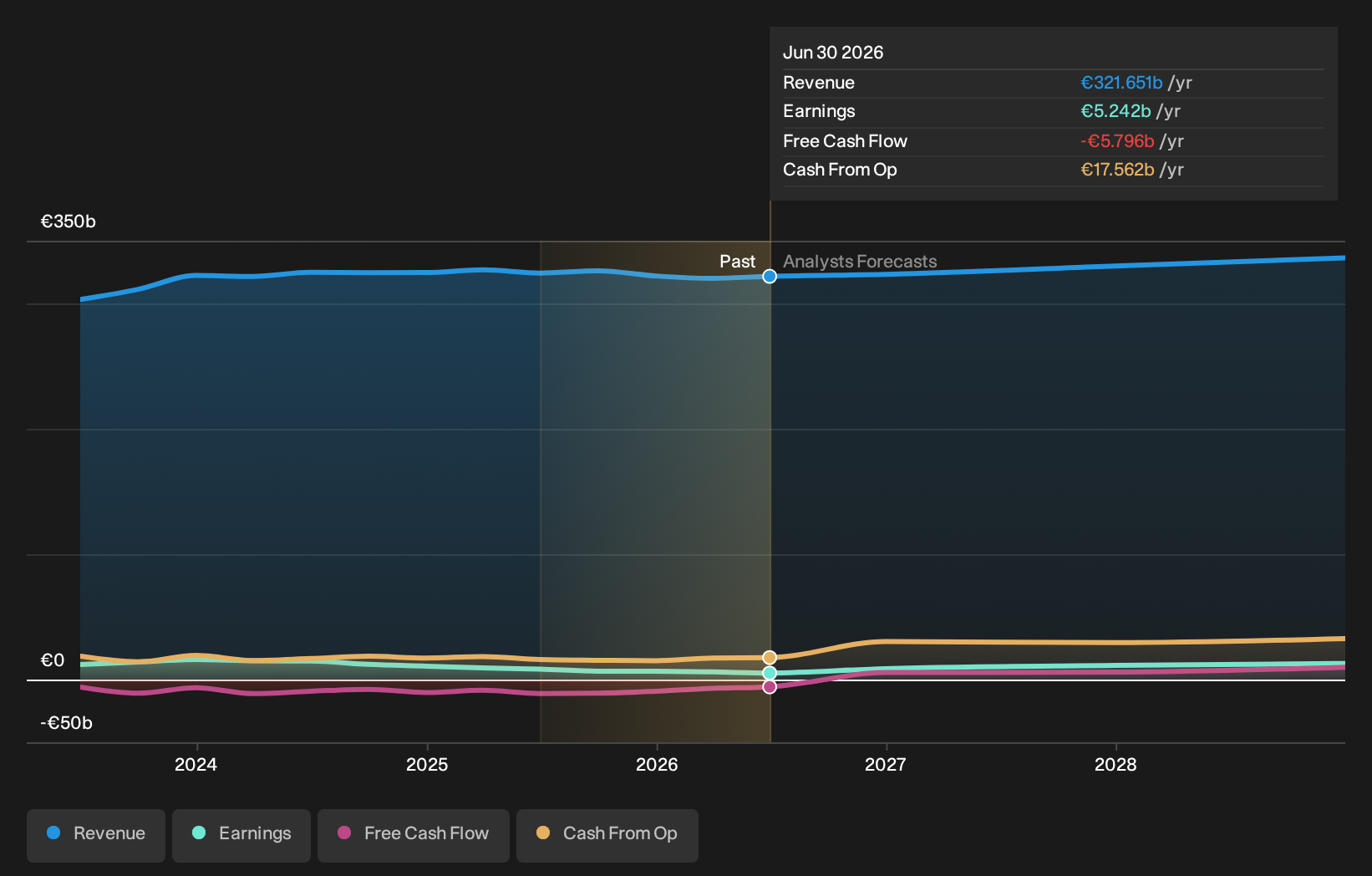The image size is (1372, 876).
Task: Click the -€5.796b free cash flow value
Action: click(1117, 141)
